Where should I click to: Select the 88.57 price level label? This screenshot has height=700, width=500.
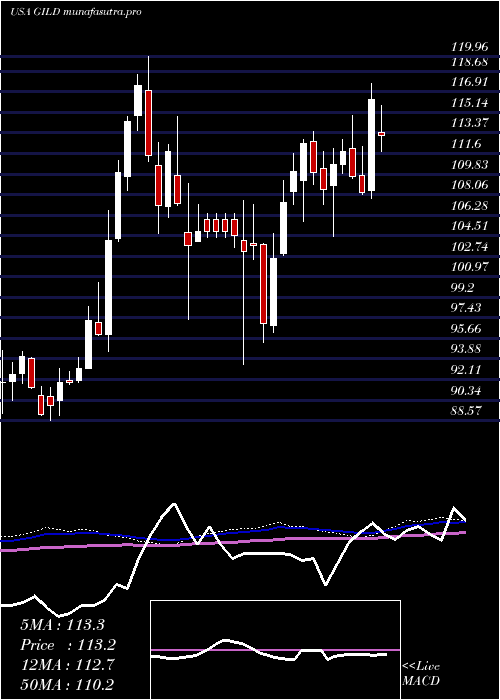[466, 411]
